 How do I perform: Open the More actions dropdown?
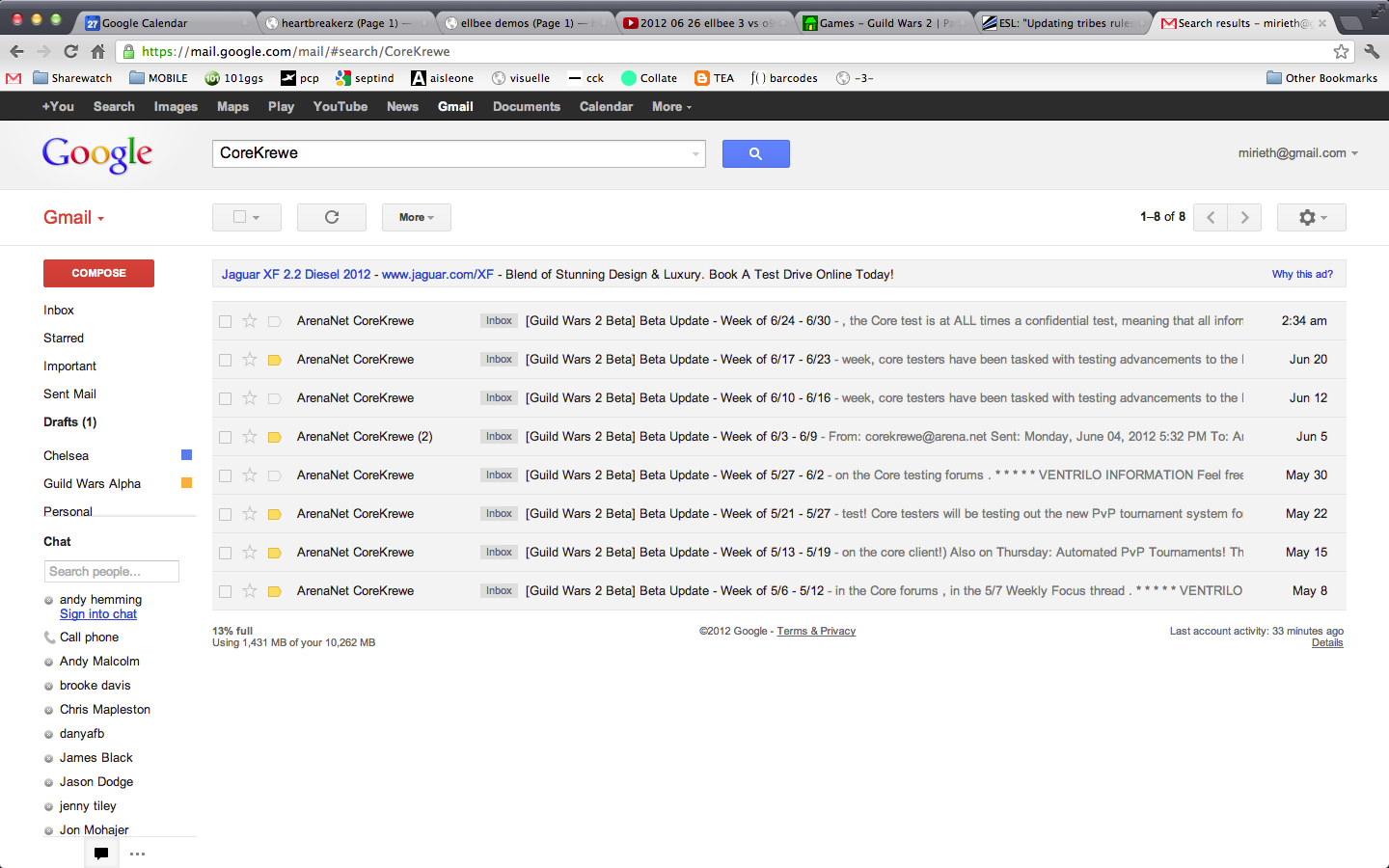pos(417,217)
